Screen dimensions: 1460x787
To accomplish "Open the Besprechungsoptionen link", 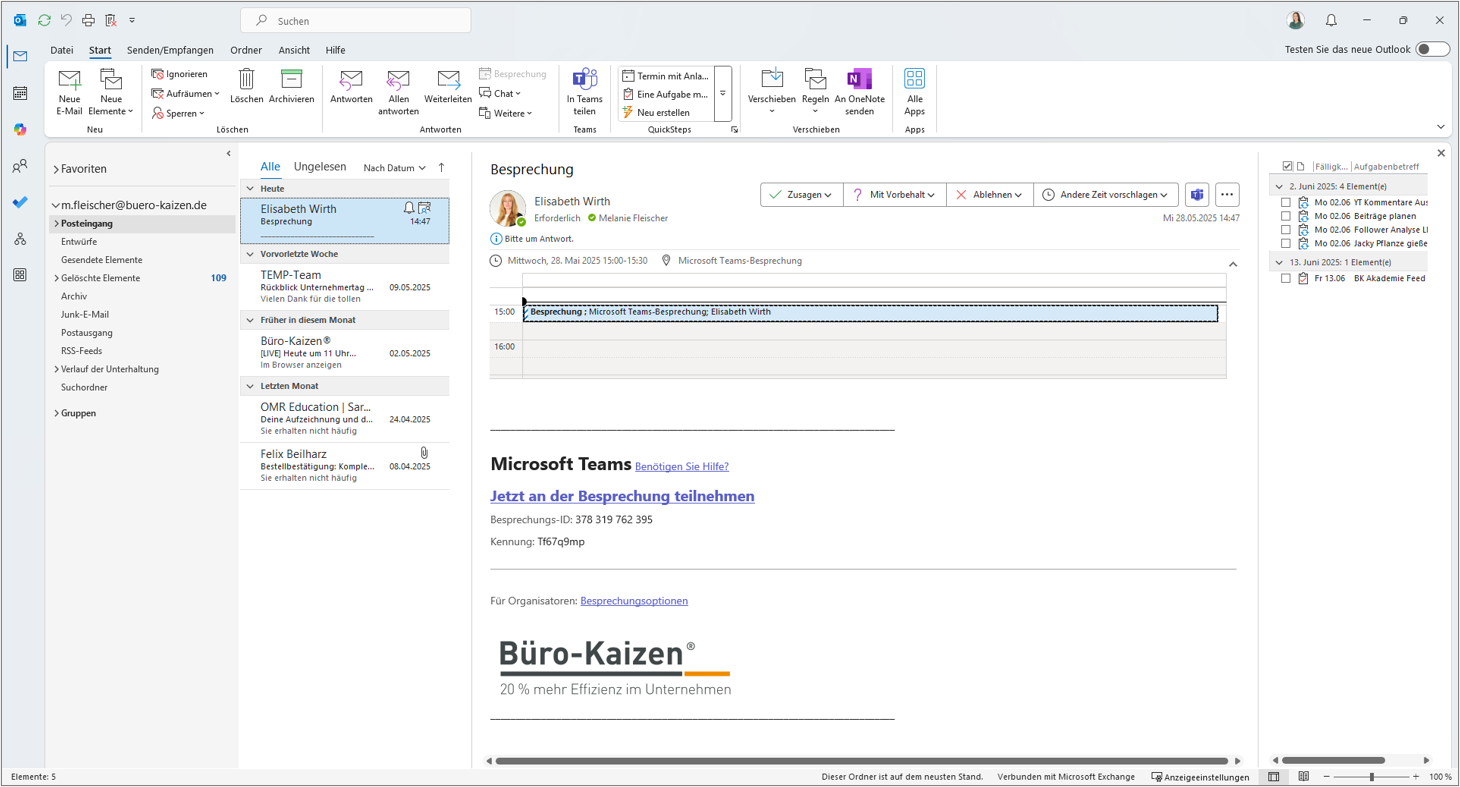I will point(634,601).
